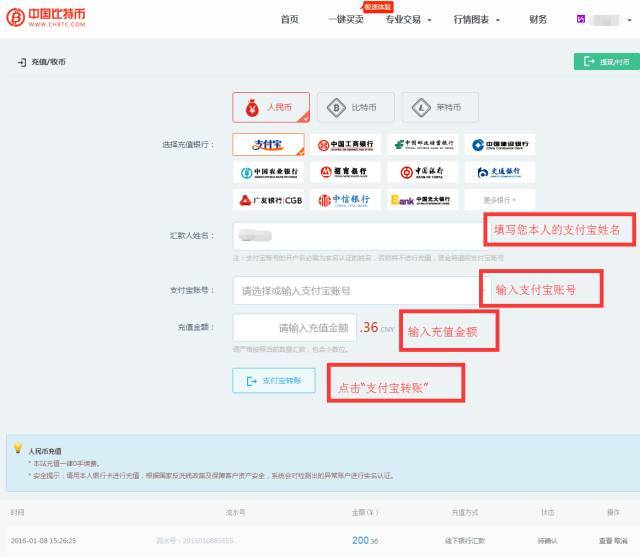Viewport: 640px width, 557px height.
Task: Choose 中国农业银行 as recharge bank
Action: pyautogui.click(x=269, y=172)
